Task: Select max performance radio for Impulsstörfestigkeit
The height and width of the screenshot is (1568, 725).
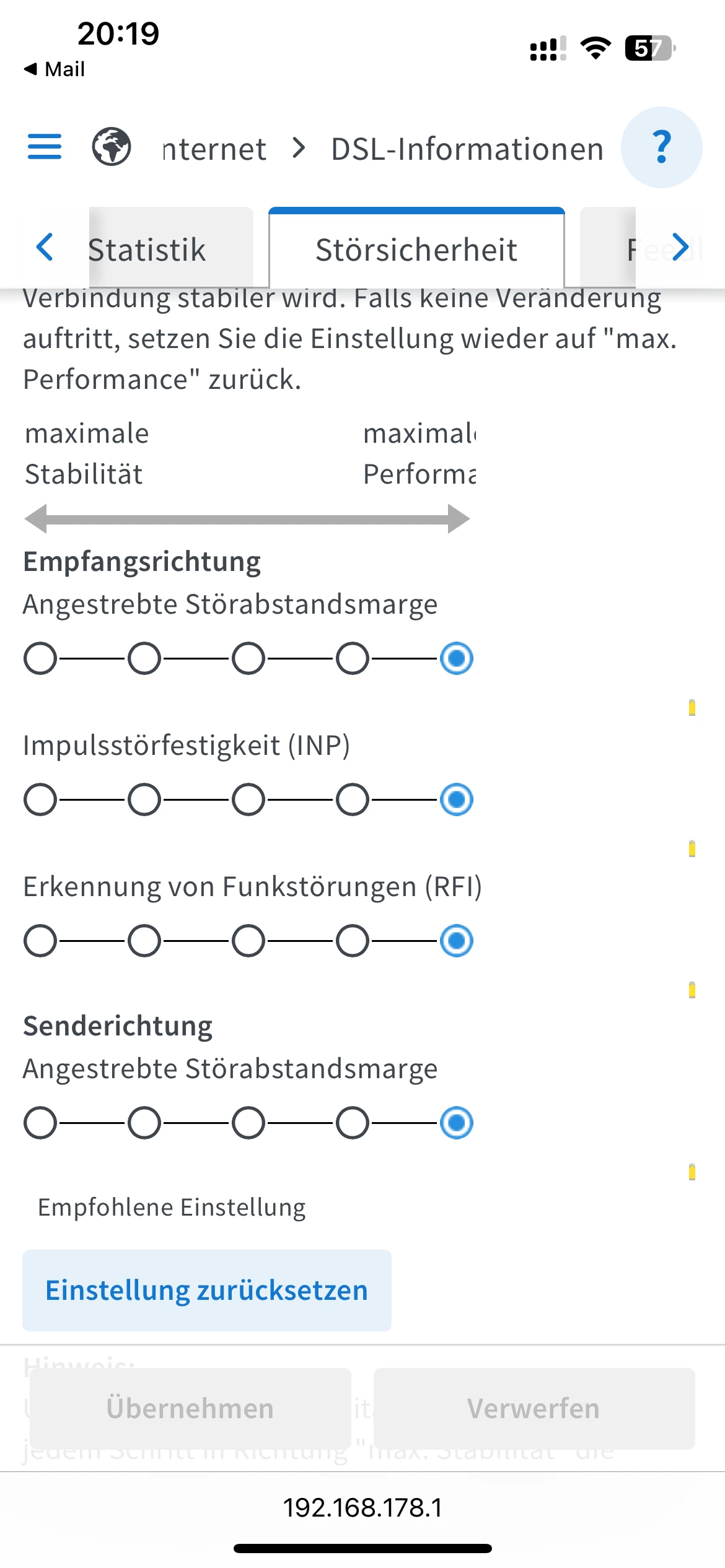Action: (457, 799)
